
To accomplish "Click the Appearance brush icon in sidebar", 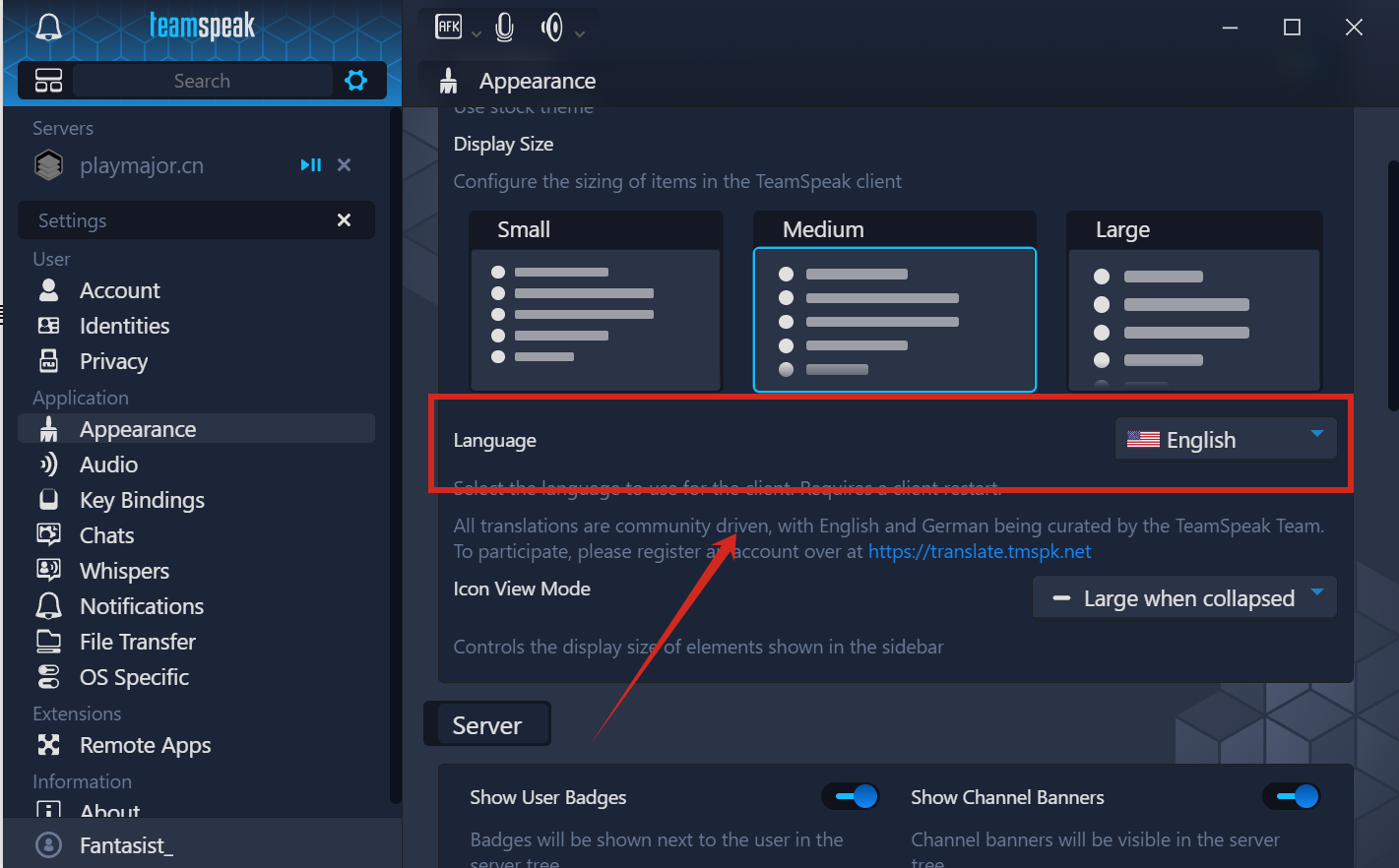I will (x=48, y=429).
